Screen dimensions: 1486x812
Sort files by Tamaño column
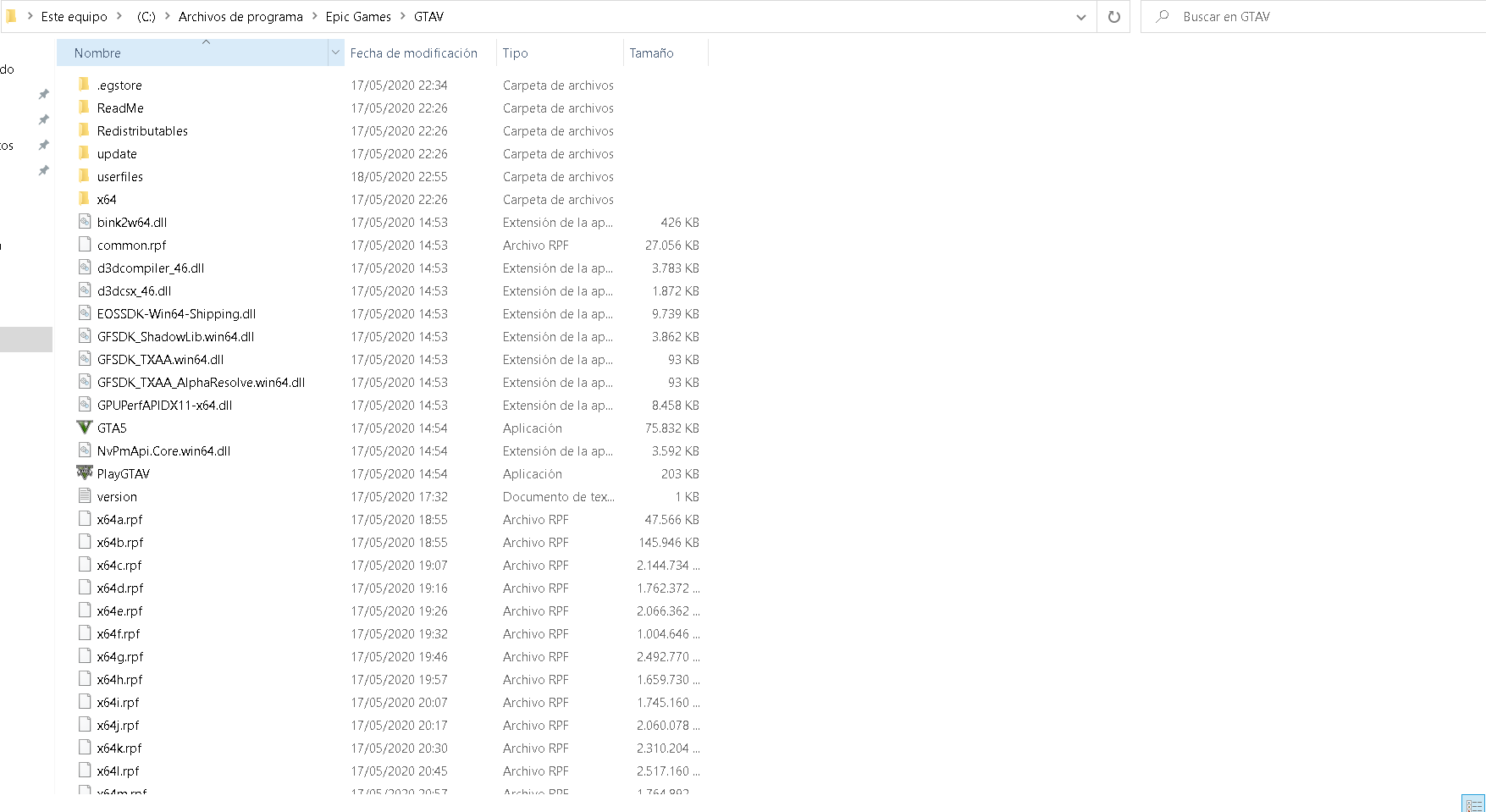pos(651,52)
